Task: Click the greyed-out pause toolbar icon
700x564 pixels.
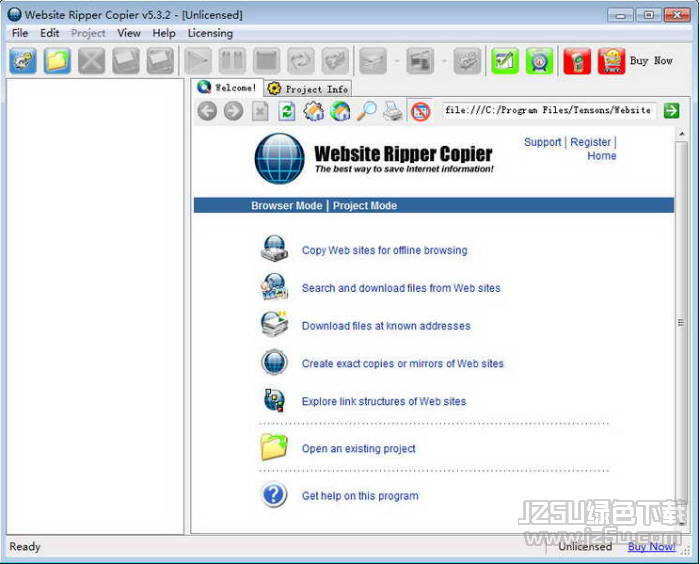Action: tap(232, 61)
